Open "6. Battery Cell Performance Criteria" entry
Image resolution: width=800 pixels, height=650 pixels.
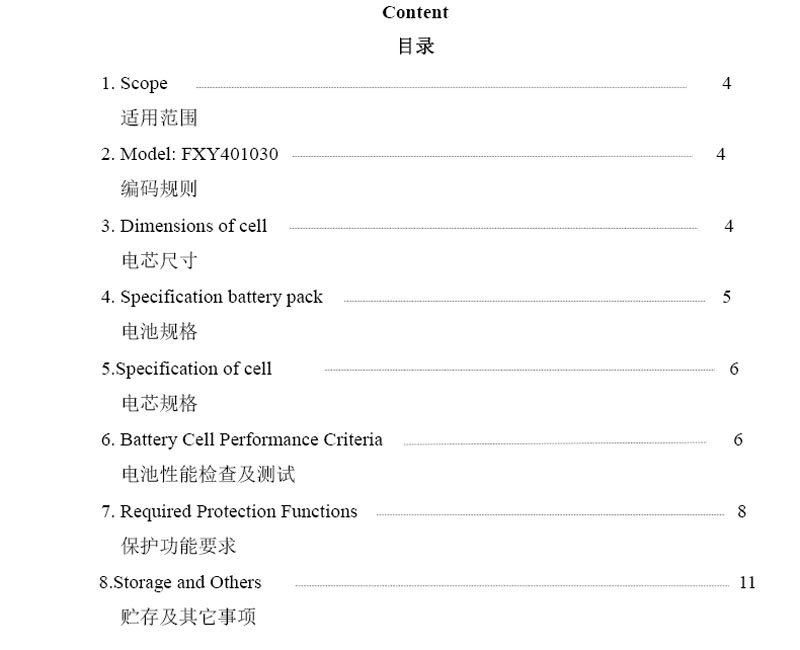point(241,440)
